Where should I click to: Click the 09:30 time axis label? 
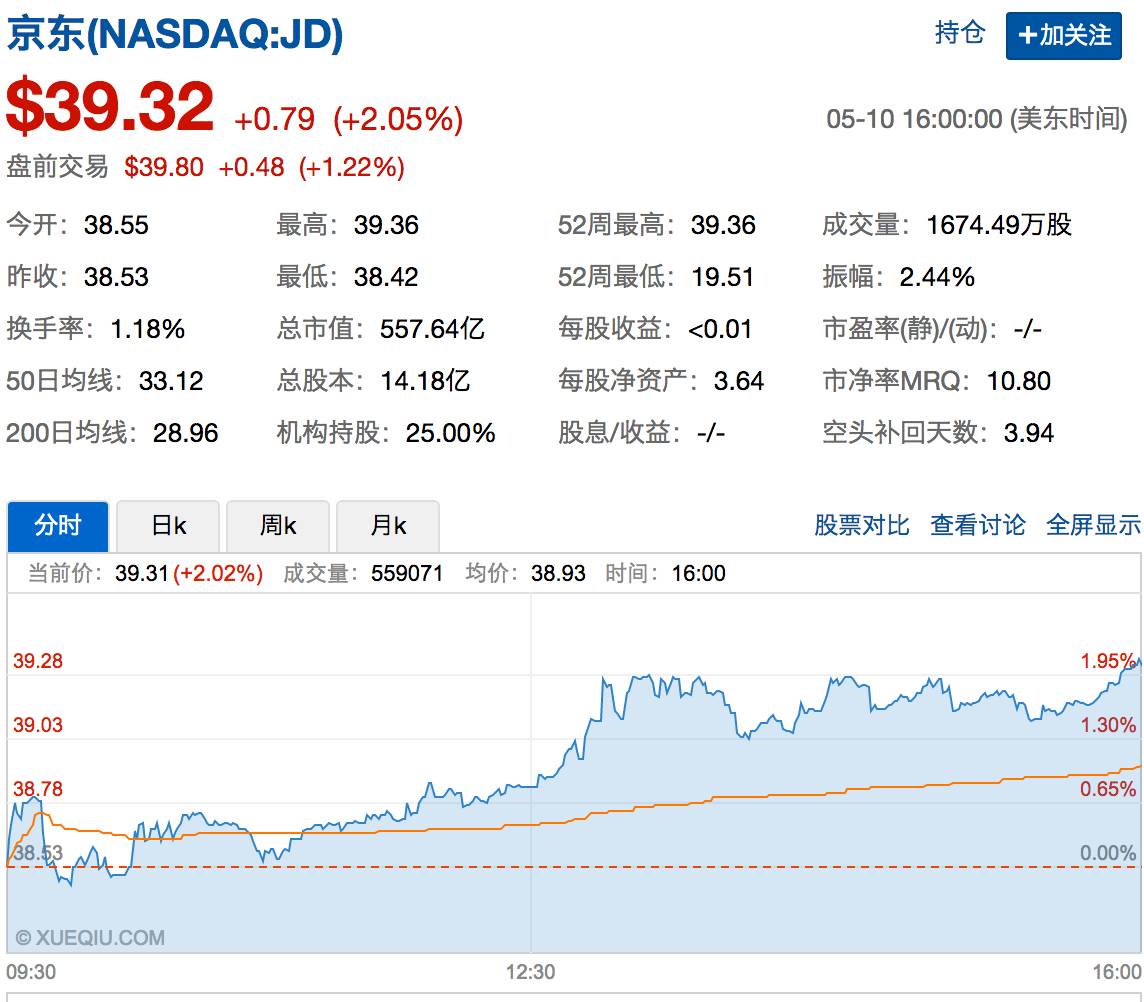tap(31, 972)
